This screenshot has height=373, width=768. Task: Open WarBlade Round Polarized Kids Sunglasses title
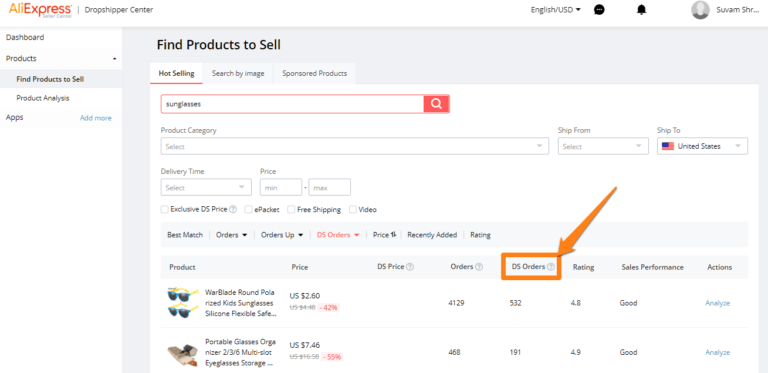click(241, 303)
